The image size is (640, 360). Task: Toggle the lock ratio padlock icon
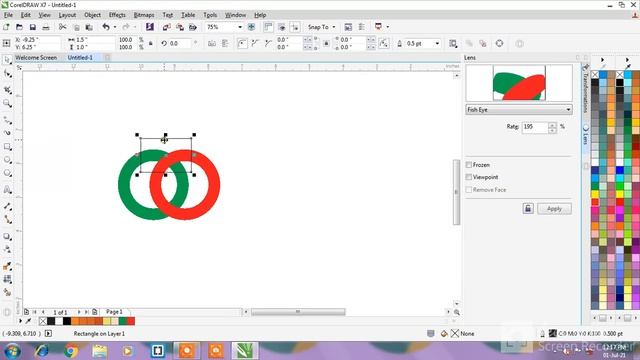(x=151, y=43)
